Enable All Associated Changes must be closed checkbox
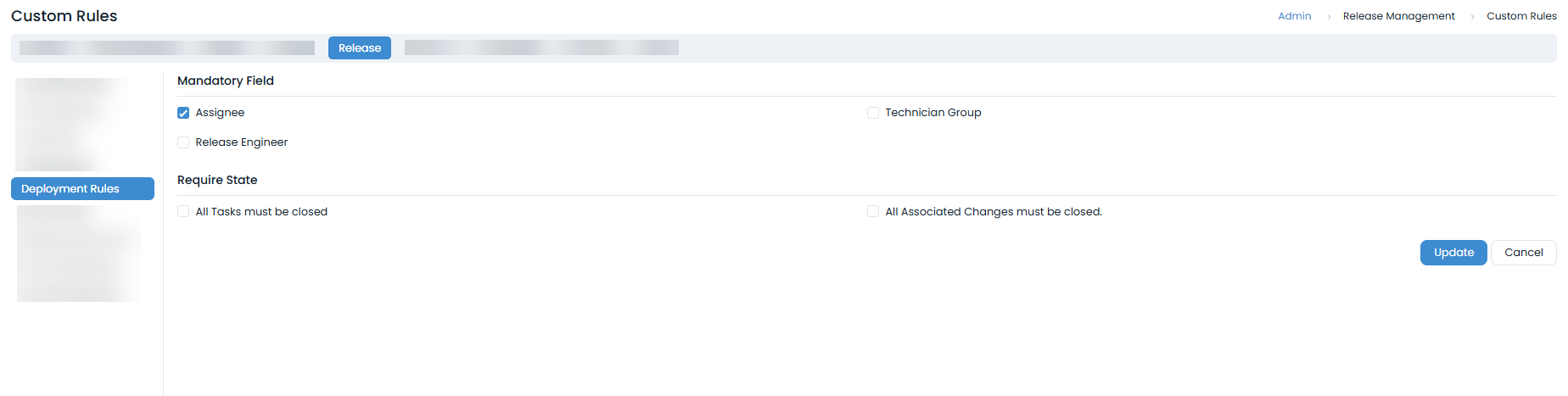 [x=873, y=212]
